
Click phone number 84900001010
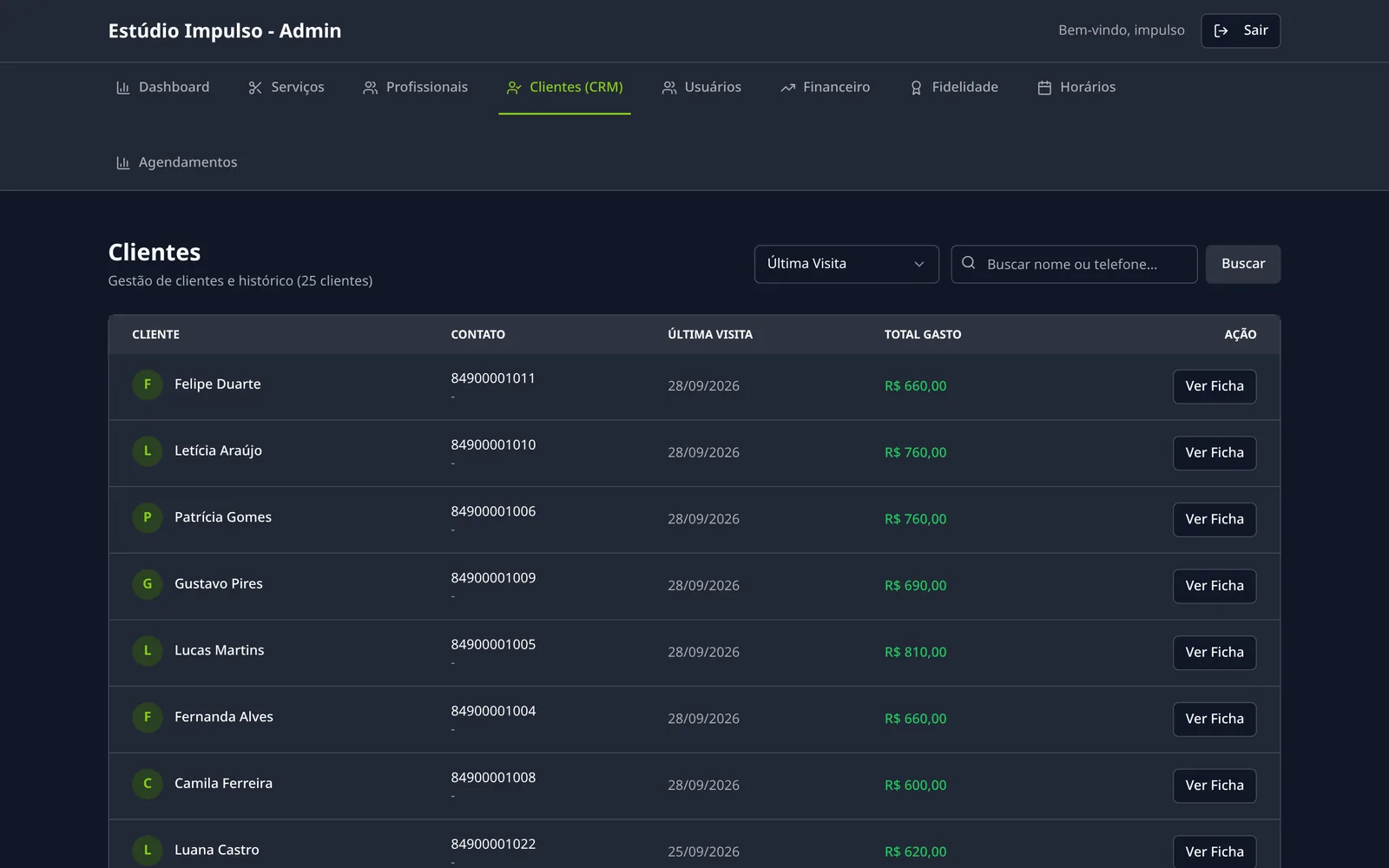(493, 445)
